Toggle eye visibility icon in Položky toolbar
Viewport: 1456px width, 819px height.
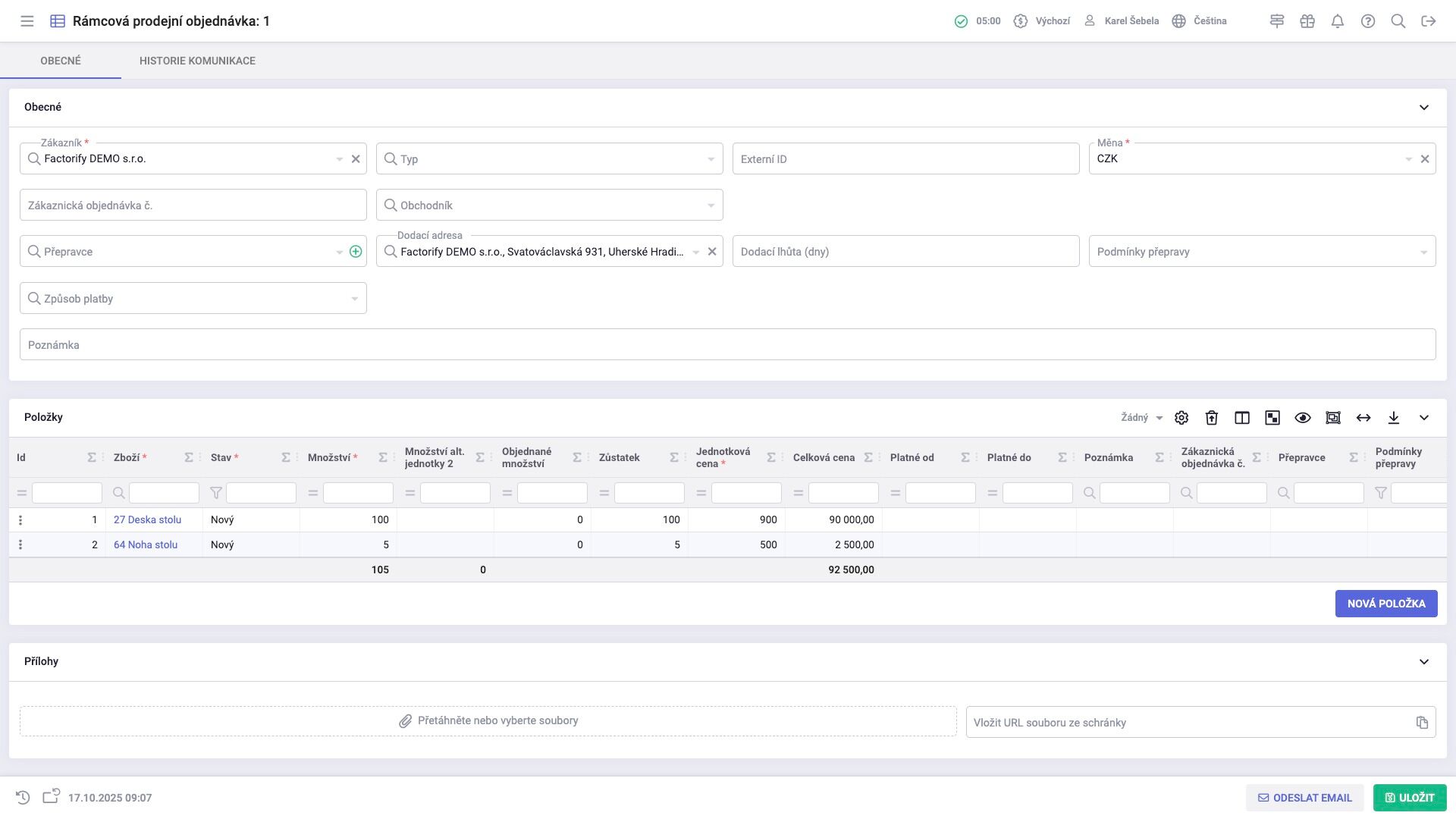tap(1303, 418)
